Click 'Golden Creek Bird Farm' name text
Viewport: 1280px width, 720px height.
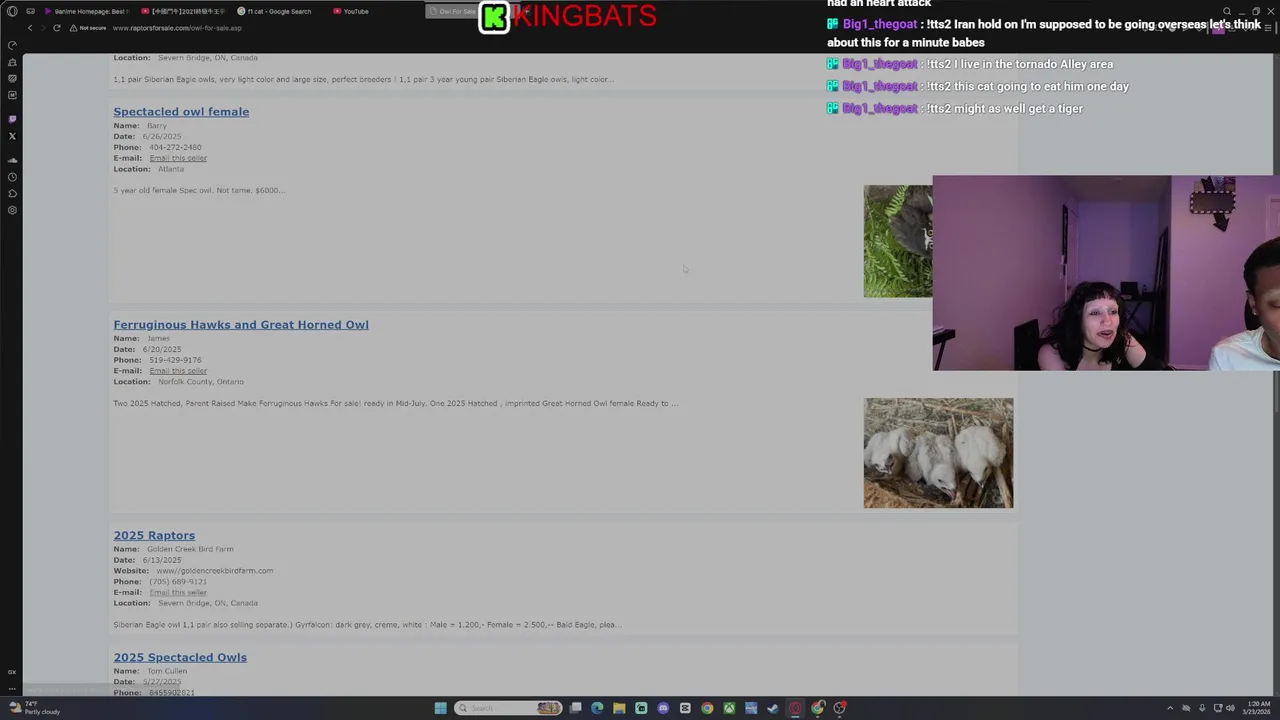pos(190,549)
